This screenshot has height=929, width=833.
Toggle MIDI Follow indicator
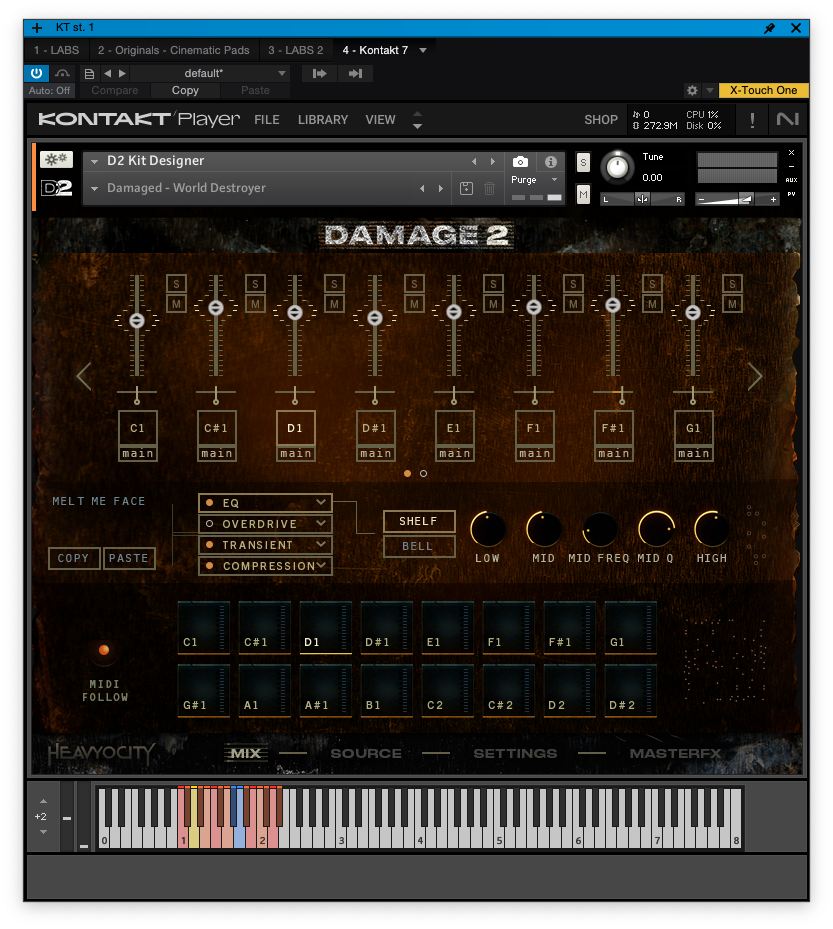(104, 650)
